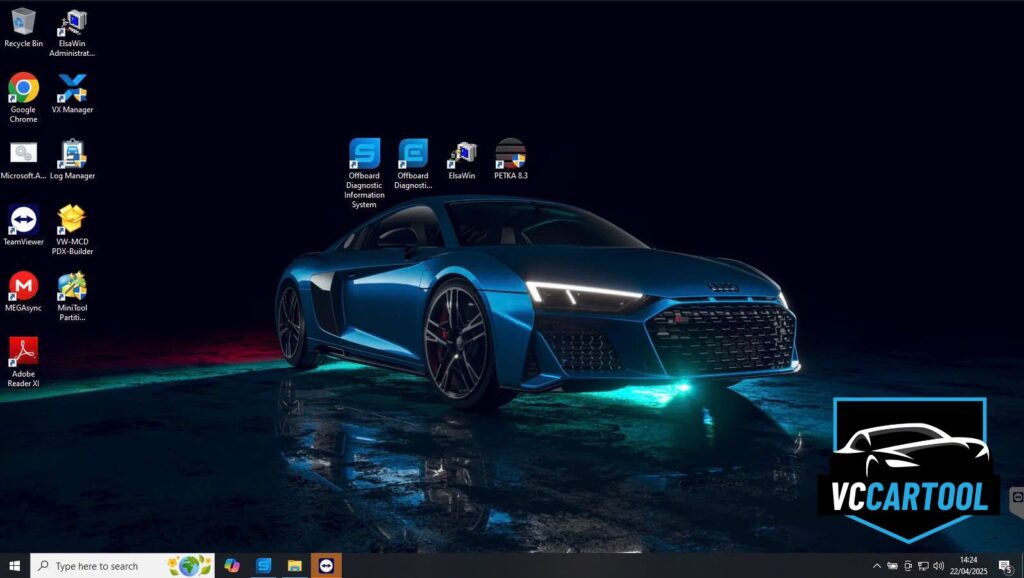The height and width of the screenshot is (578, 1024).
Task: Click TeamViewer in the taskbar
Action: (326, 566)
